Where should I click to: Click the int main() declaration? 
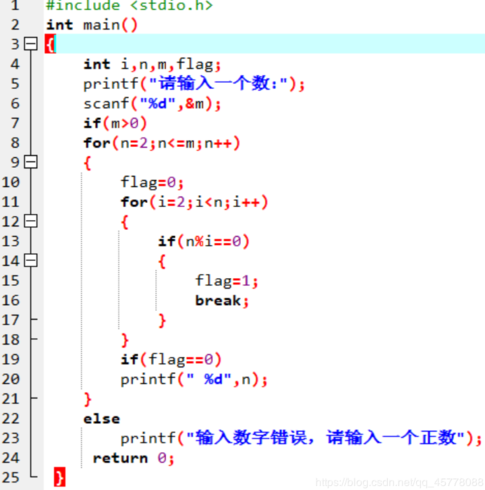coord(92,25)
